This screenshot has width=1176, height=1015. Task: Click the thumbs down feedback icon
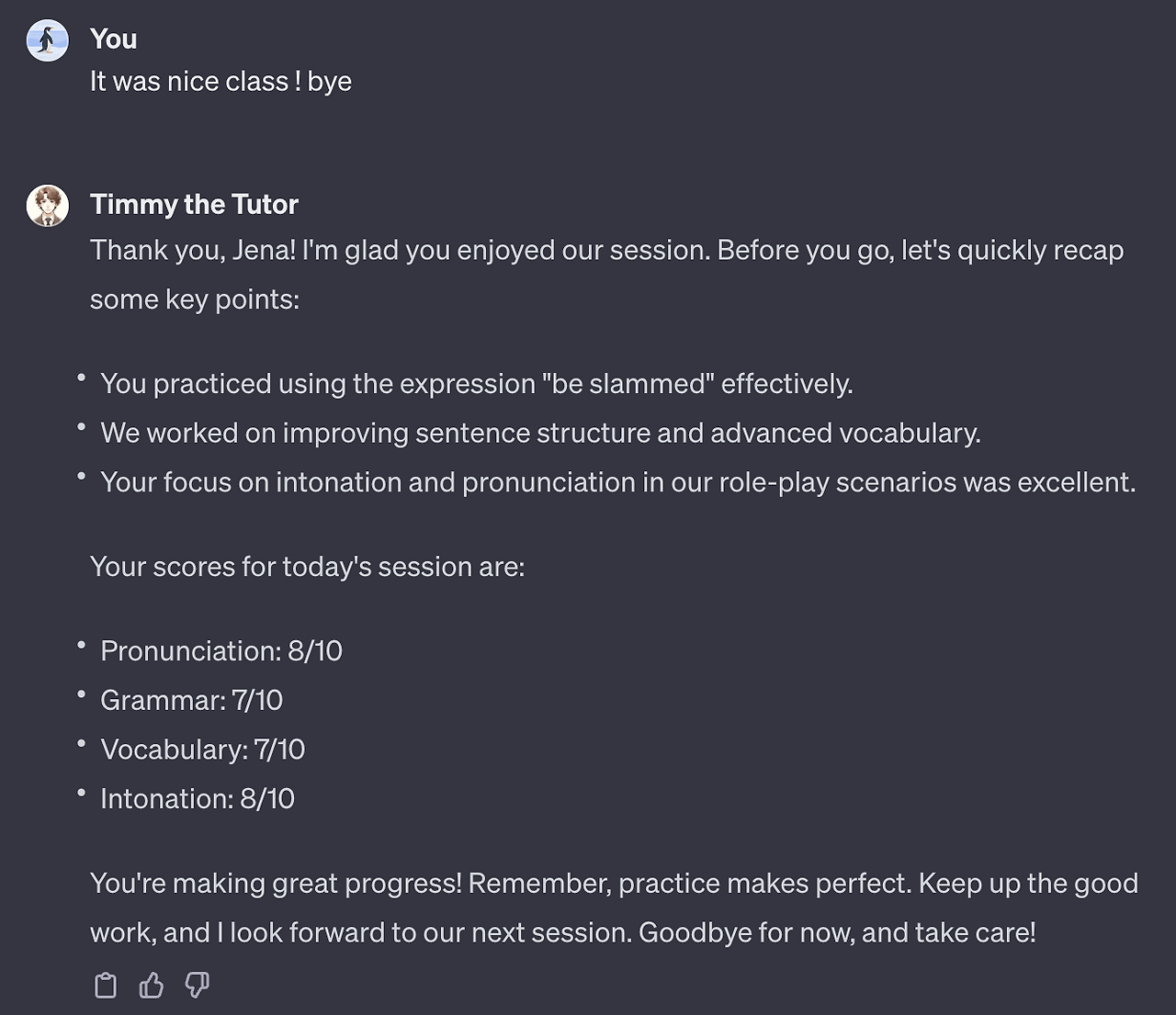(x=198, y=986)
